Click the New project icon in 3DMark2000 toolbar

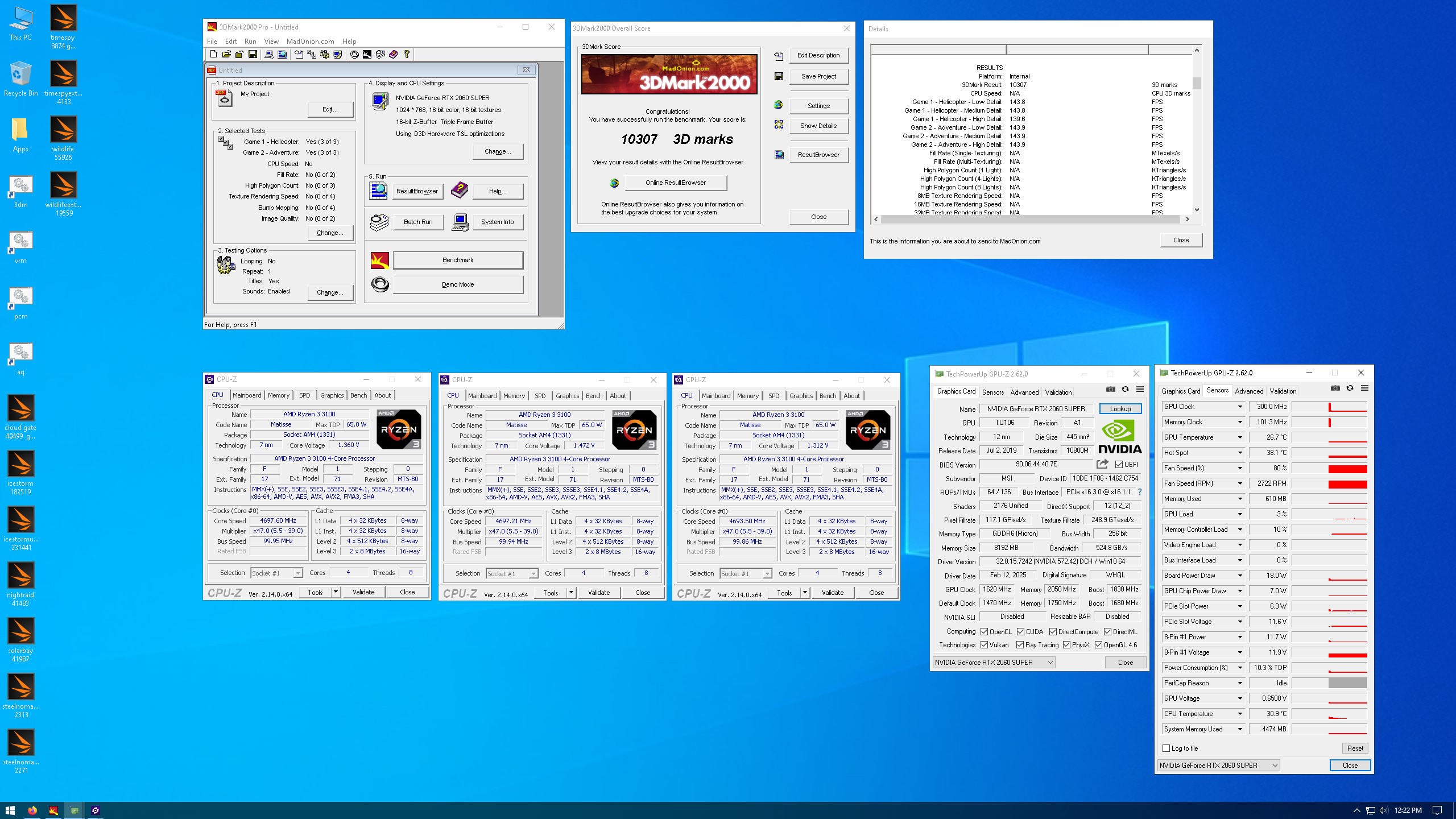[213, 54]
